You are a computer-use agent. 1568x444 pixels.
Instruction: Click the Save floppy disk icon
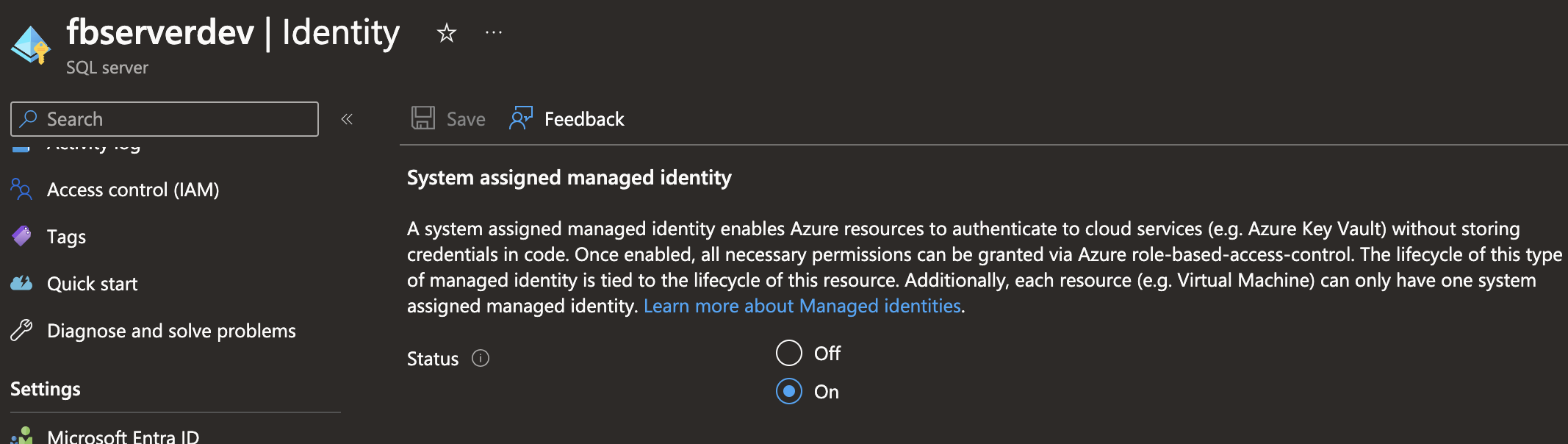point(423,118)
